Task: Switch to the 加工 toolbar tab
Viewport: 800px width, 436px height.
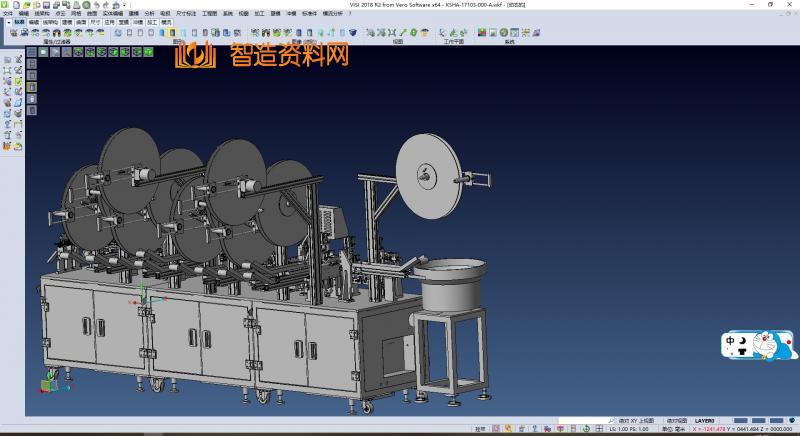Action: click(151, 21)
